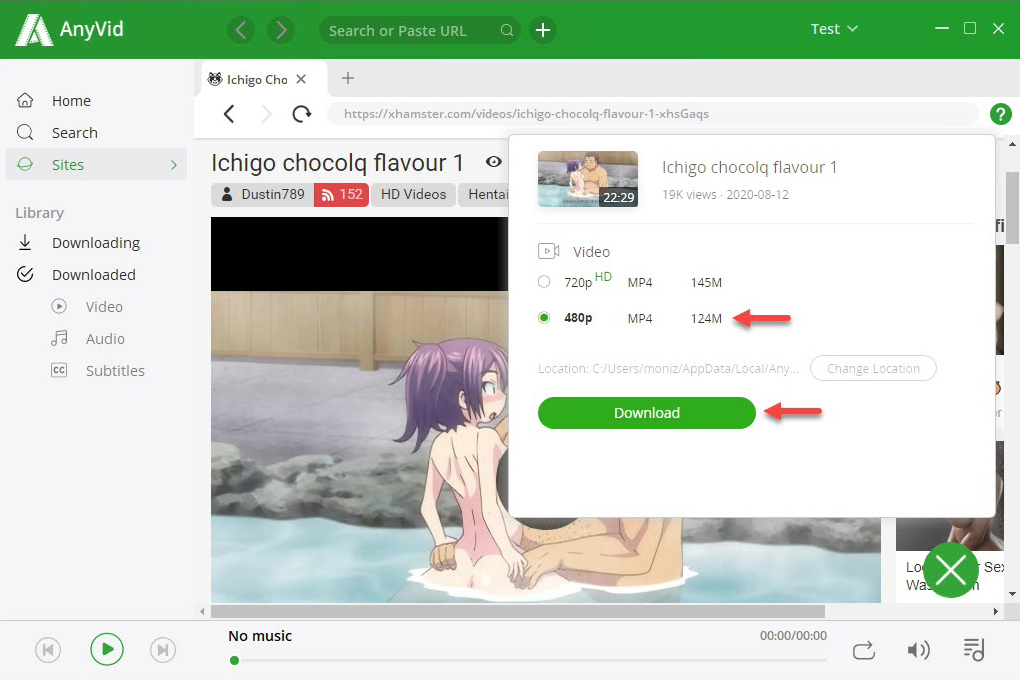Click the plus button beside search box
This screenshot has width=1020, height=680.
click(x=543, y=30)
